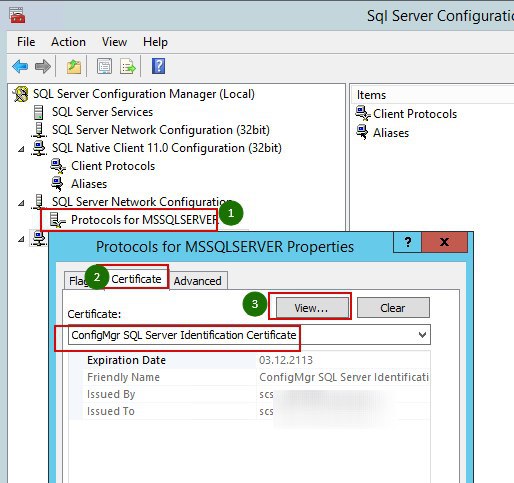Viewport: 514px width, 483px height.
Task: Click the 03.12.2113 expiration value
Action: pyautogui.click(x=286, y=360)
